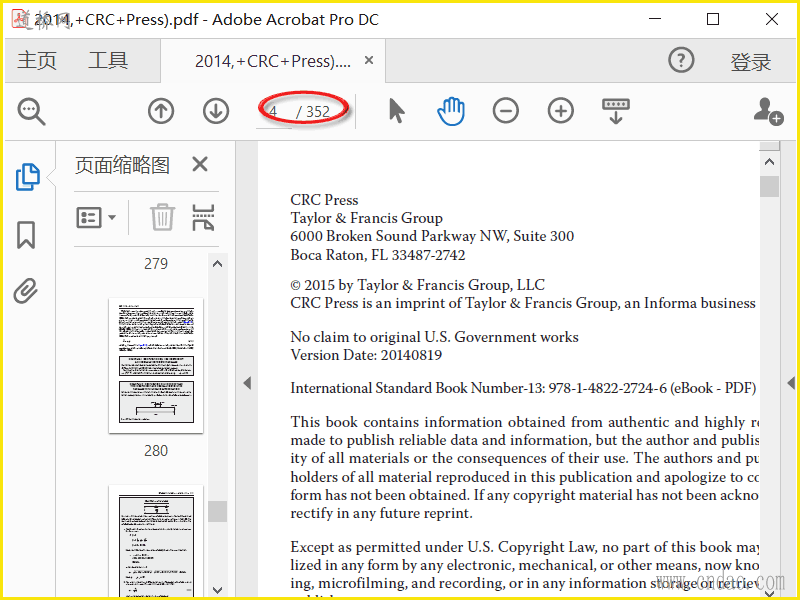800x600 pixels.
Task: Close the 2014,+CRC+Press) document tab
Action: tap(369, 60)
